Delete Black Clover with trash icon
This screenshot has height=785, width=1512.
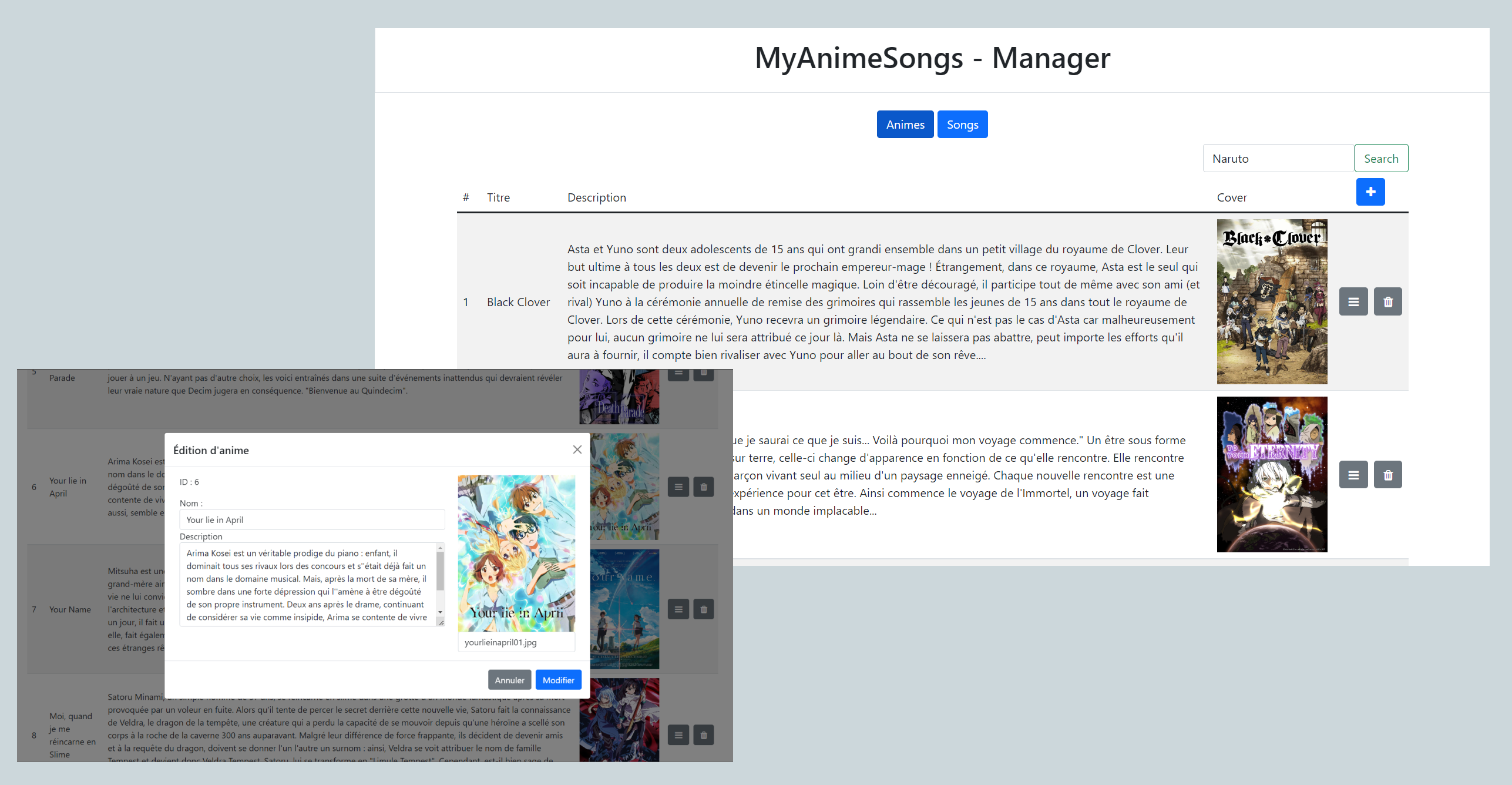click(x=1388, y=301)
